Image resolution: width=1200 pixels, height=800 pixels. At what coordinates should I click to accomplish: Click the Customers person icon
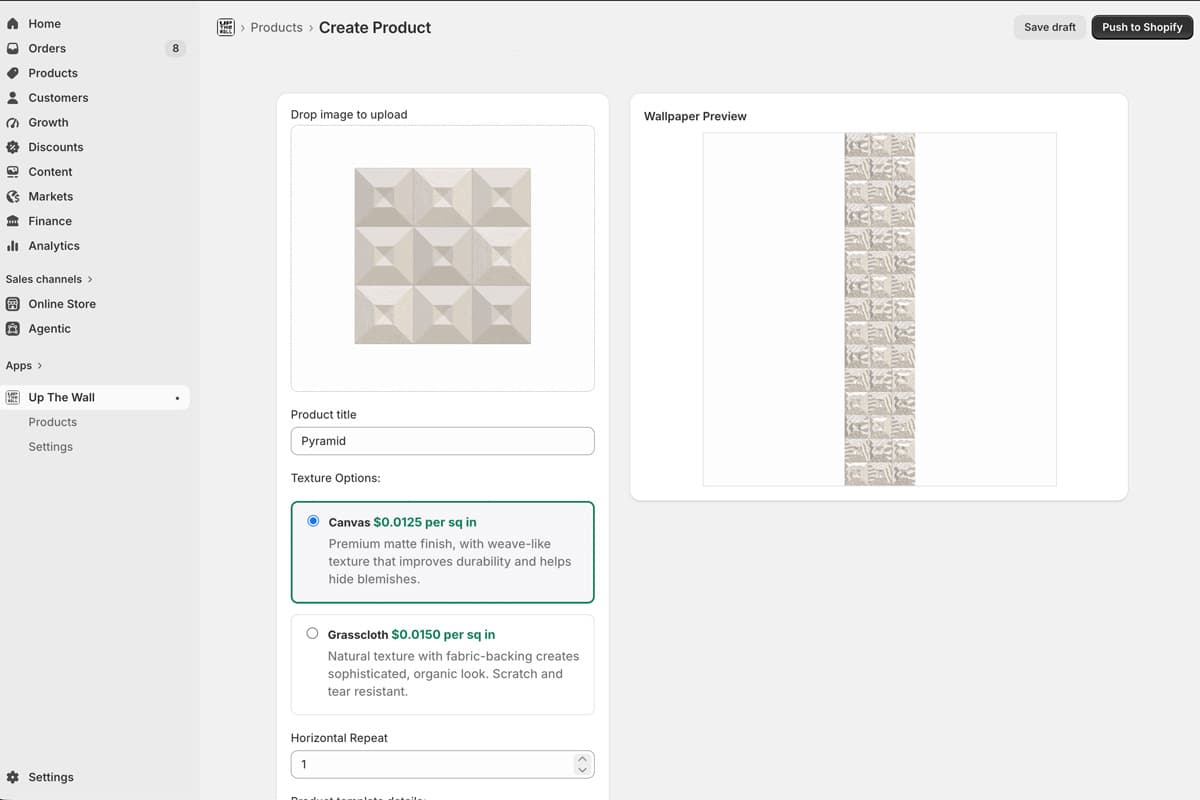[13, 97]
